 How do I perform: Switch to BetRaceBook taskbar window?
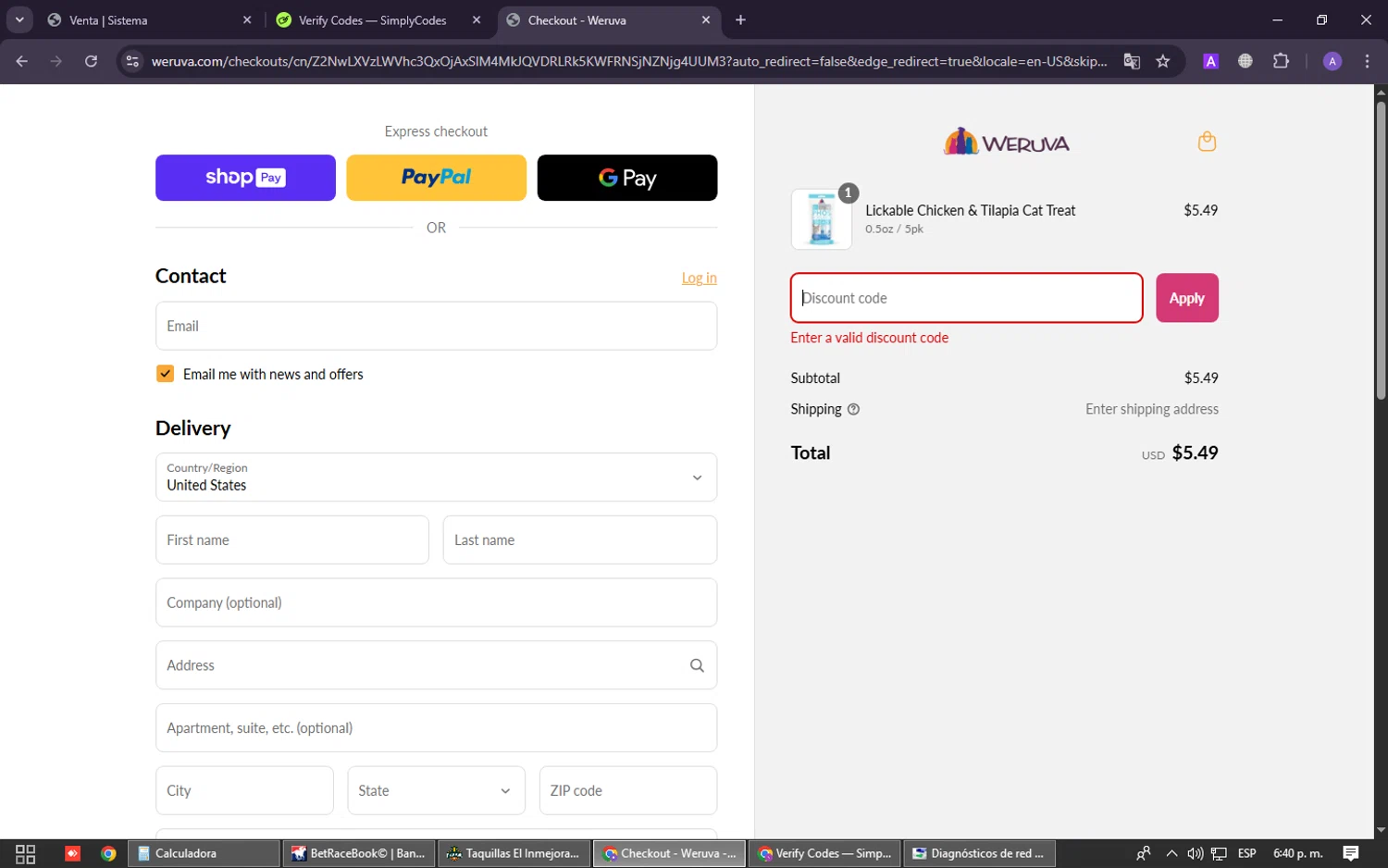coord(358,853)
